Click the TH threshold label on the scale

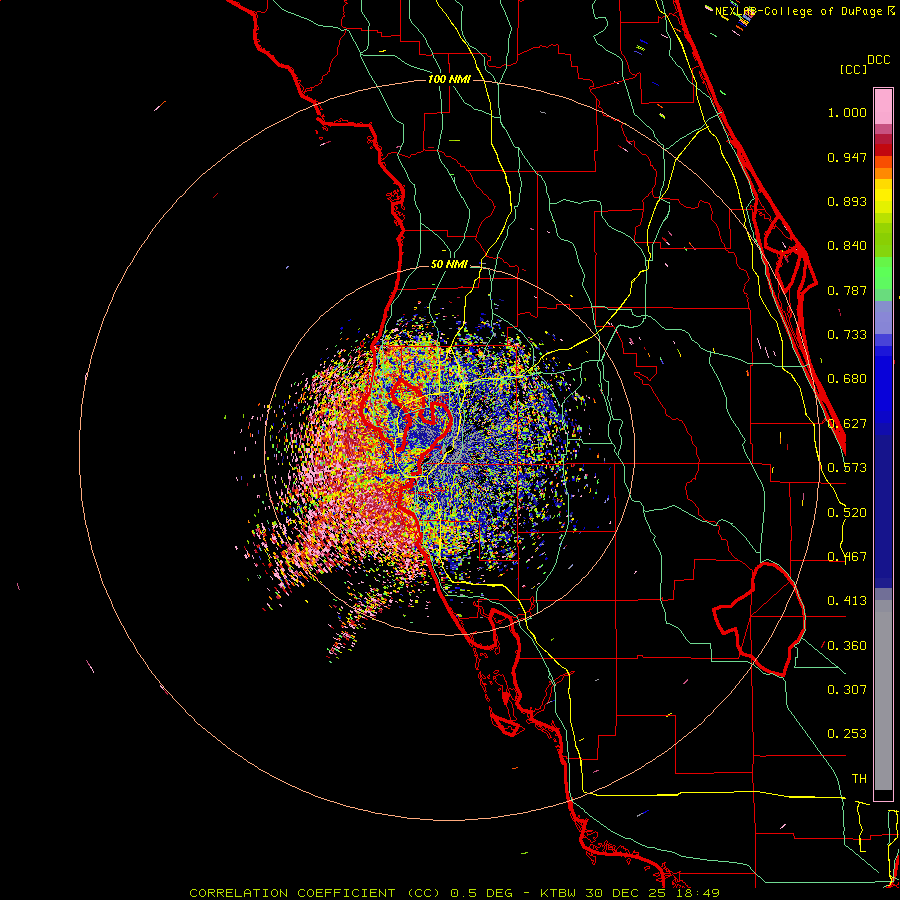(859, 779)
